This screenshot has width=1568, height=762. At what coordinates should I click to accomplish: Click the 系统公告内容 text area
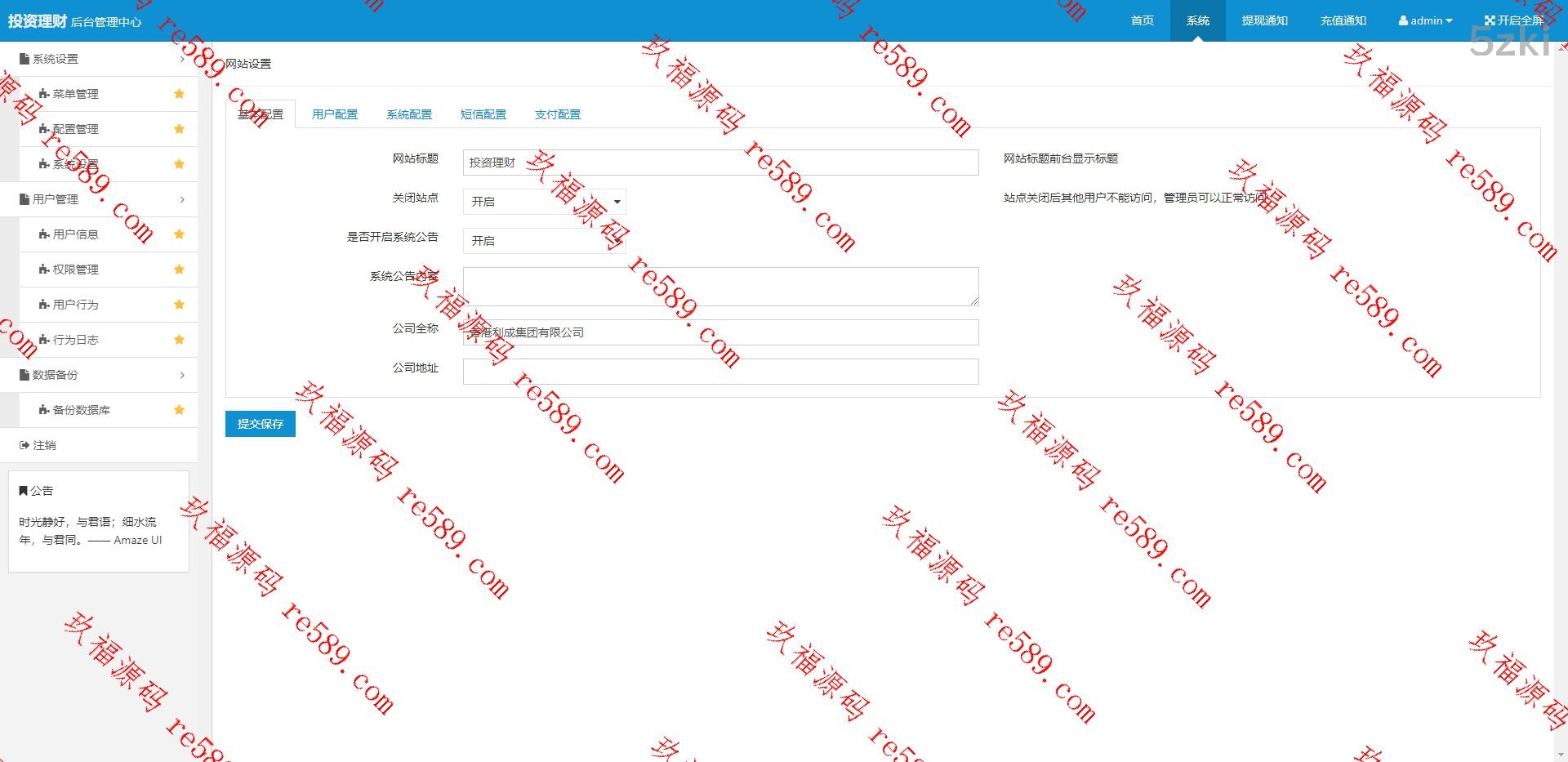click(x=720, y=287)
